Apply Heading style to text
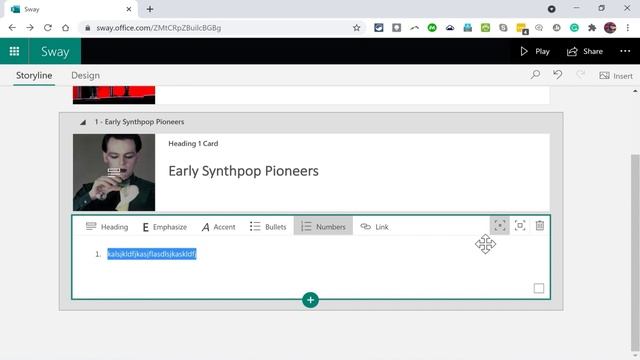This screenshot has width=640, height=360. click(107, 227)
